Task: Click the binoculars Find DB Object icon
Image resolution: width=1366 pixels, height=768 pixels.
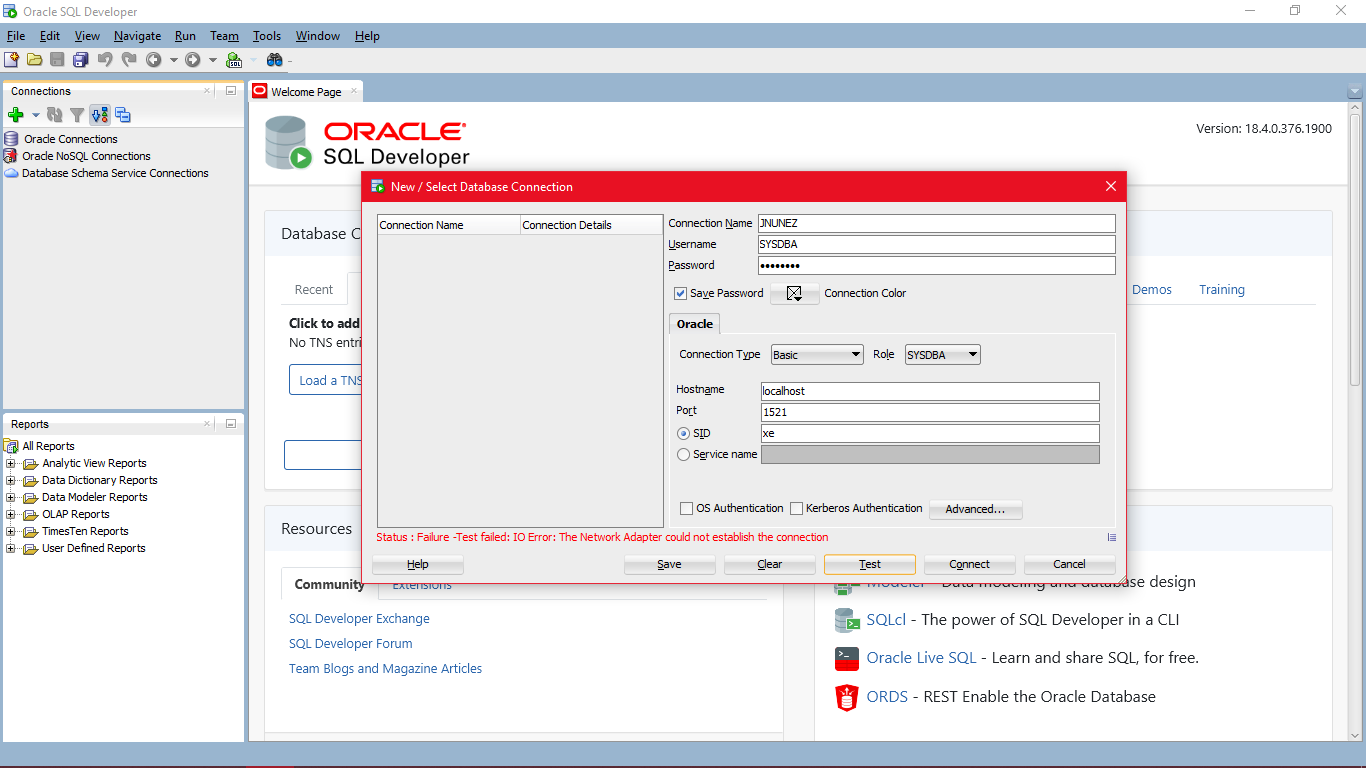Action: click(274, 60)
